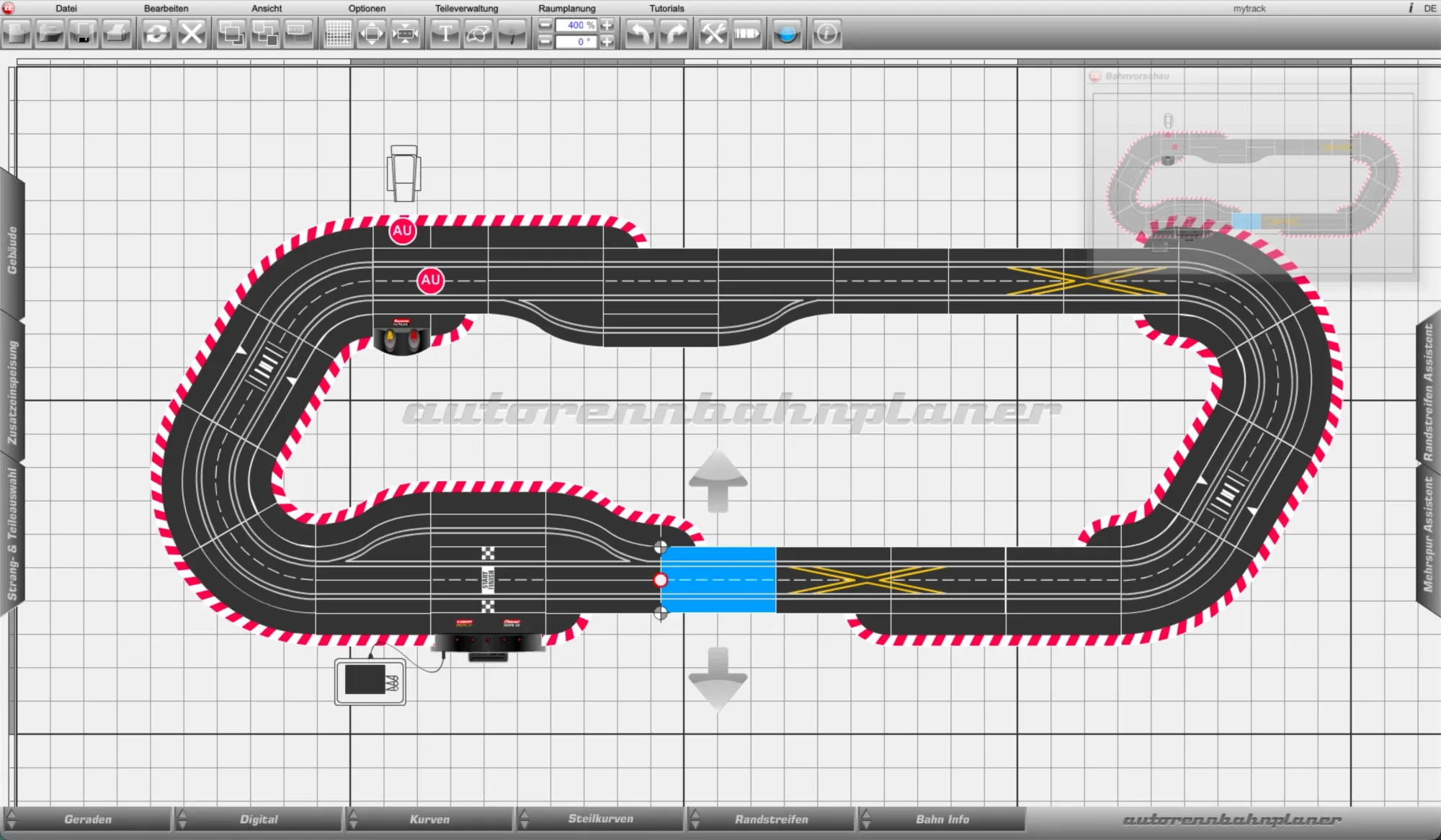Open an existing track with the folder icon
1441x840 pixels.
(x=50, y=34)
